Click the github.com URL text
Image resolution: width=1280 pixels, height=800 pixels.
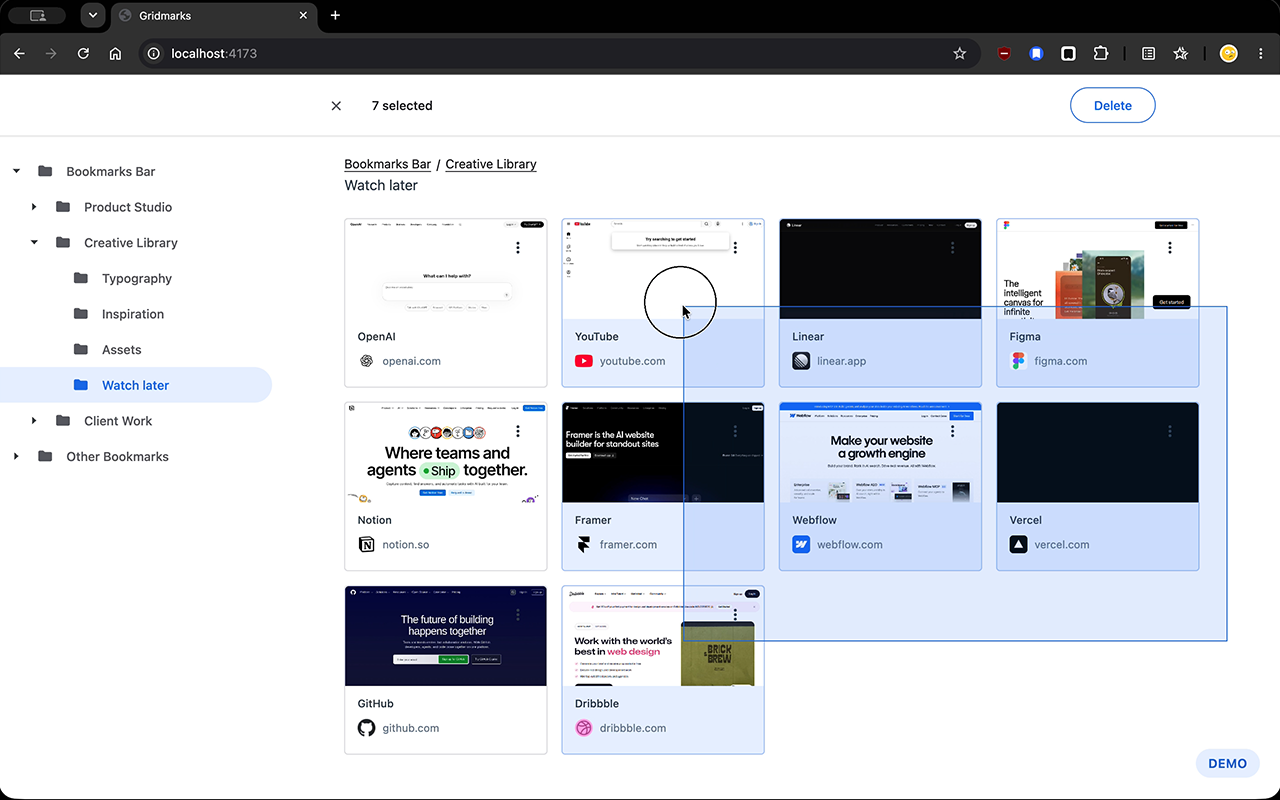click(x=411, y=728)
